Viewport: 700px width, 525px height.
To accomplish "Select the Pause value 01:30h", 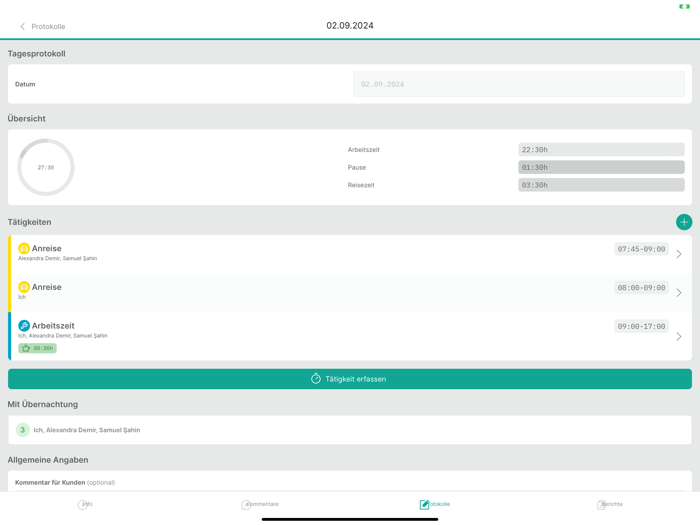I will 601,167.
